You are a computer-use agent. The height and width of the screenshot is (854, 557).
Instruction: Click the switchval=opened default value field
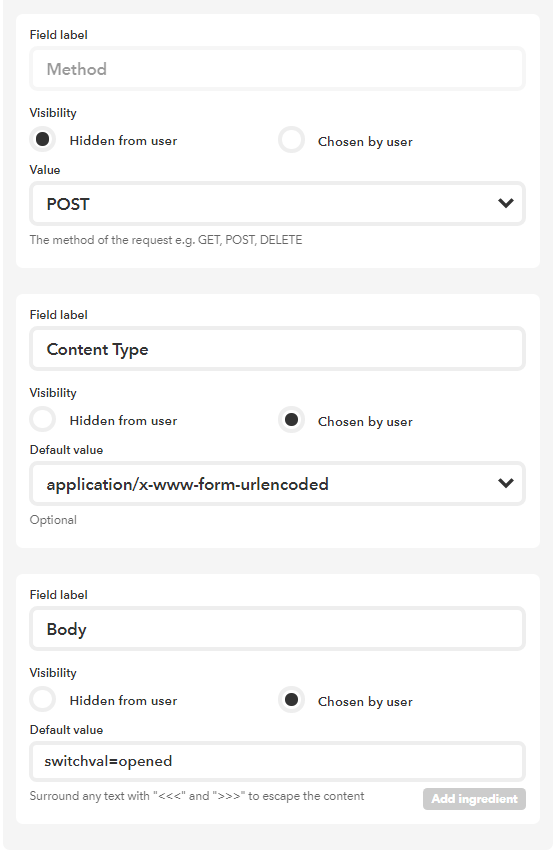[x=277, y=761]
